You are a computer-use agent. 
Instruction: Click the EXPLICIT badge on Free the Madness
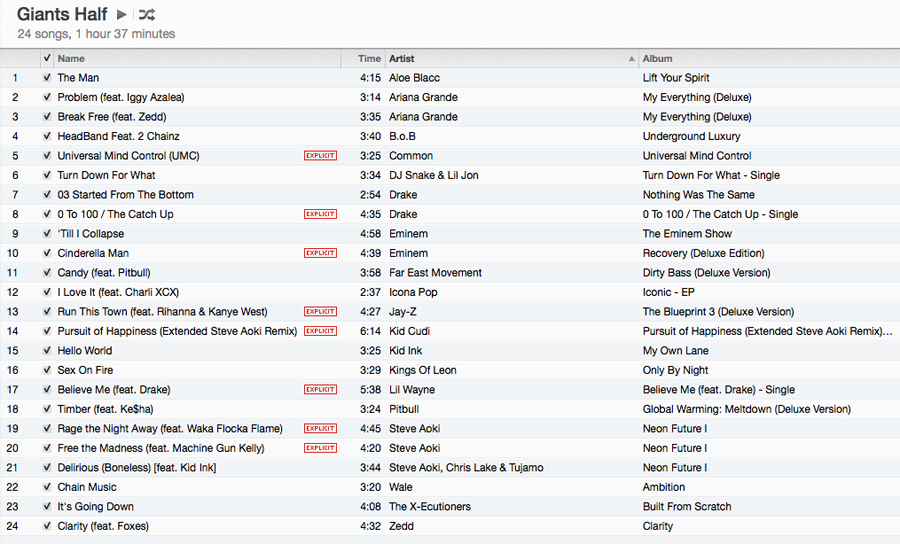(x=320, y=448)
